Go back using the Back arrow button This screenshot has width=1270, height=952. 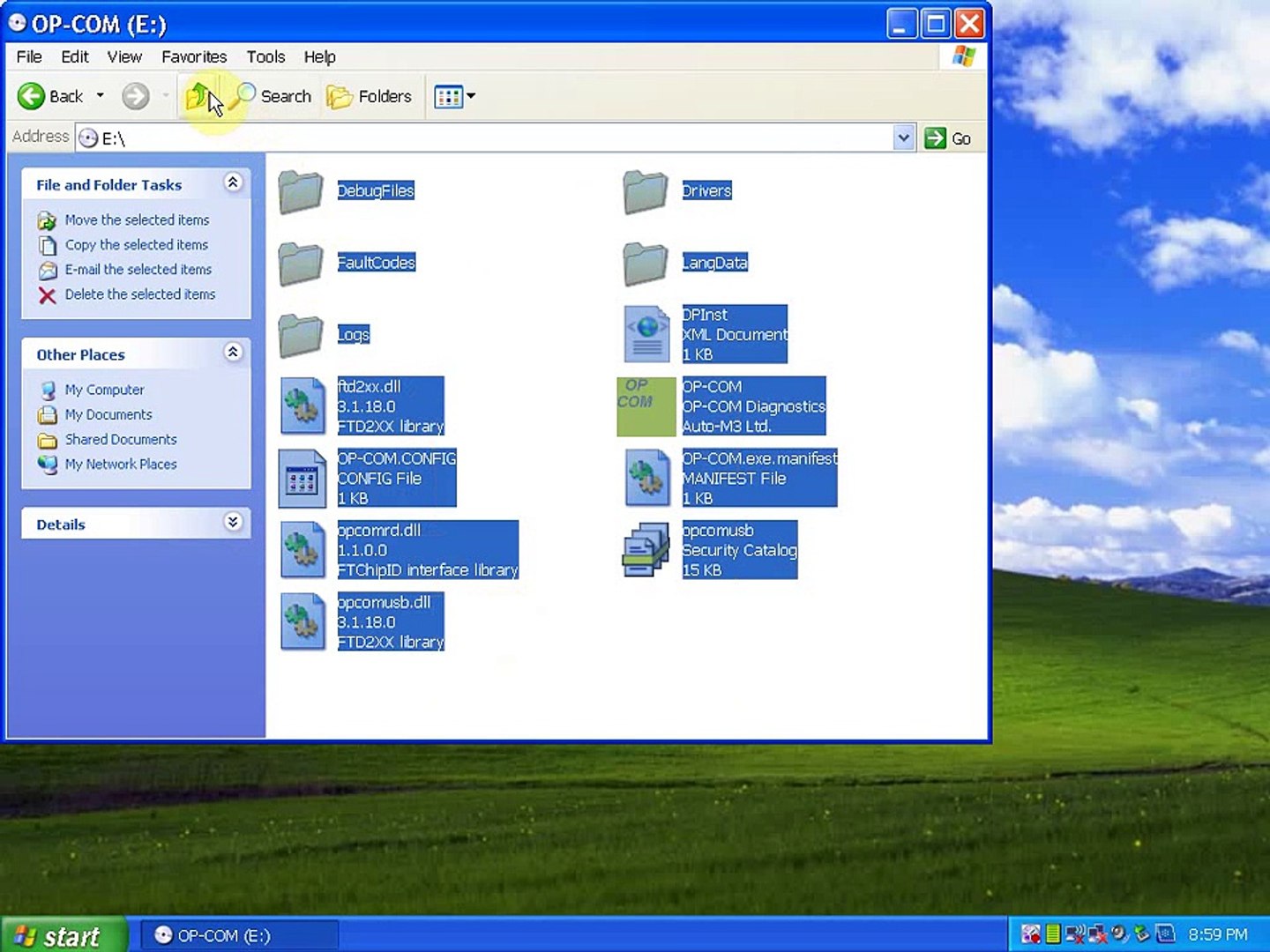tap(50, 96)
